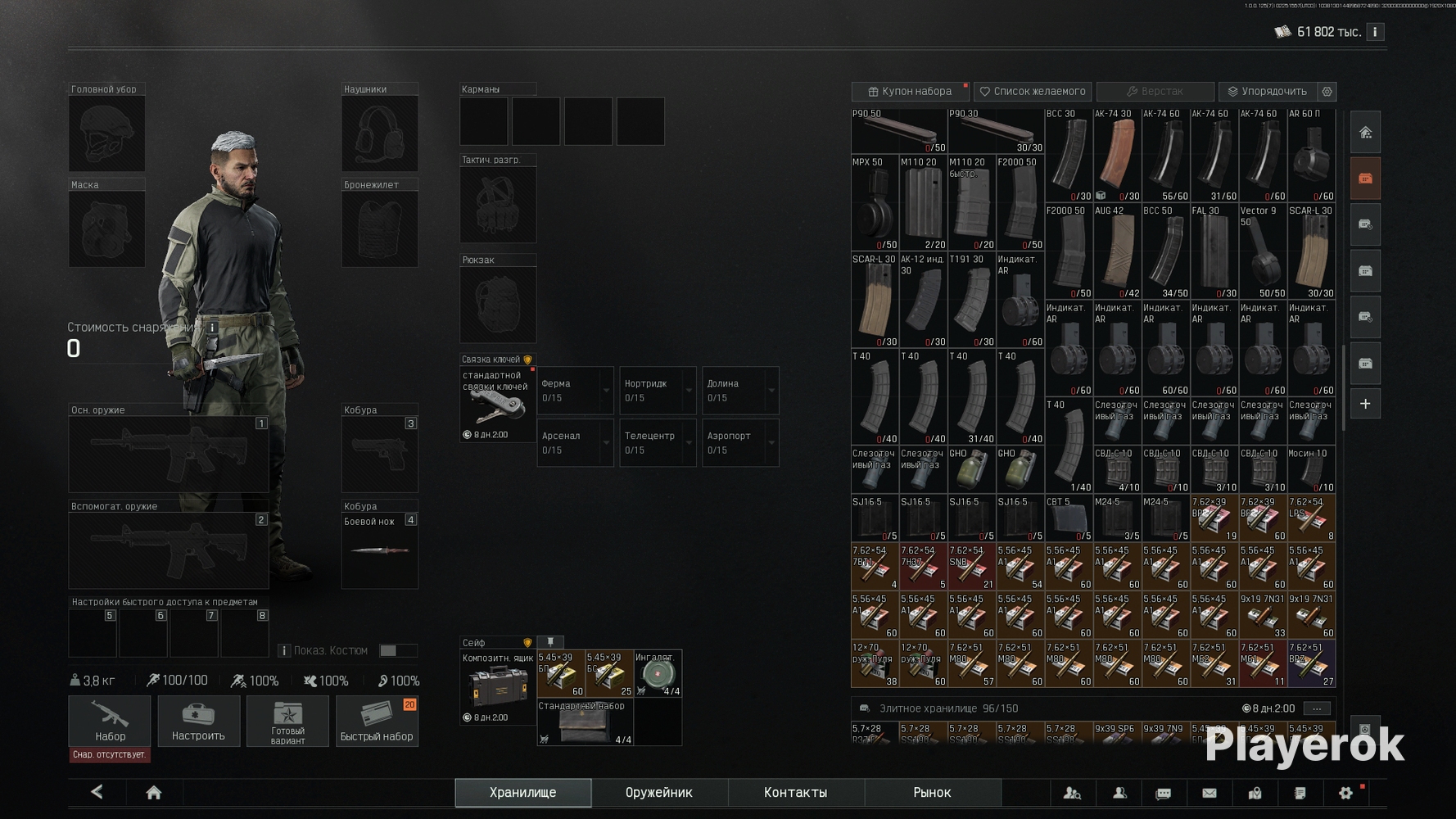Click the Набор loadout button

(110, 721)
